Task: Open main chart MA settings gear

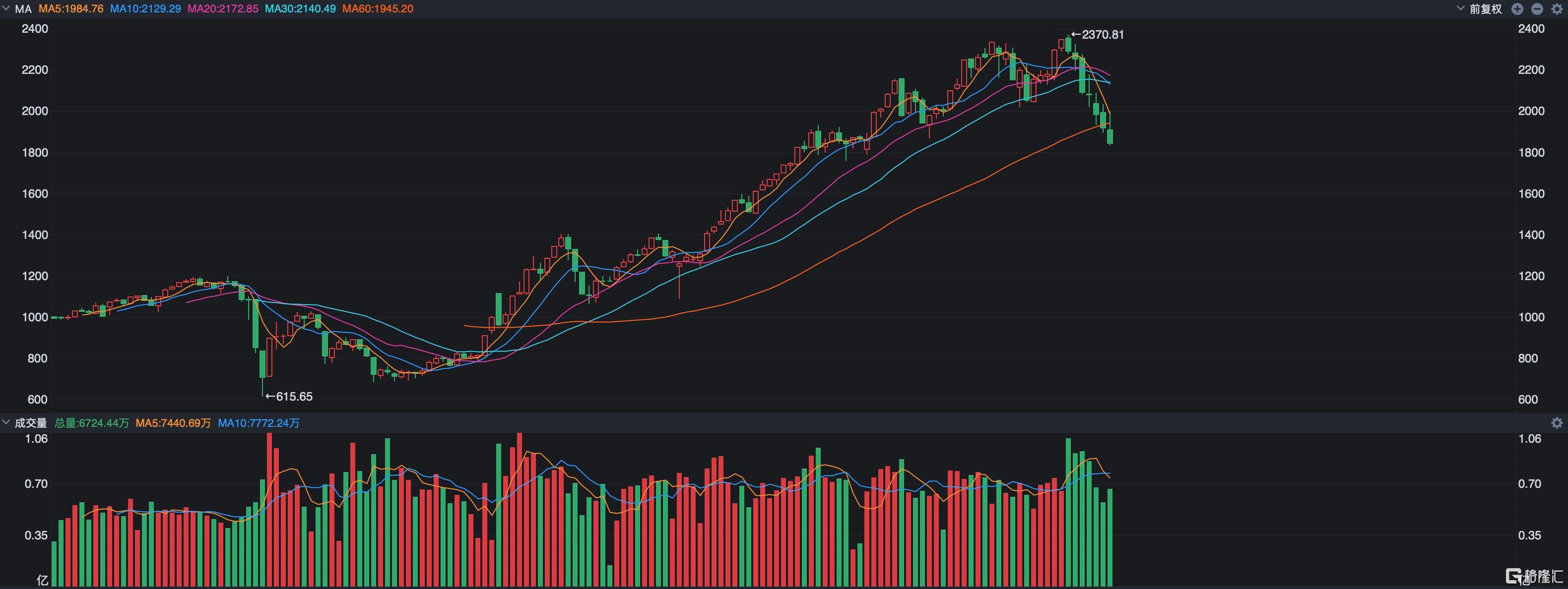Action: tap(1557, 9)
